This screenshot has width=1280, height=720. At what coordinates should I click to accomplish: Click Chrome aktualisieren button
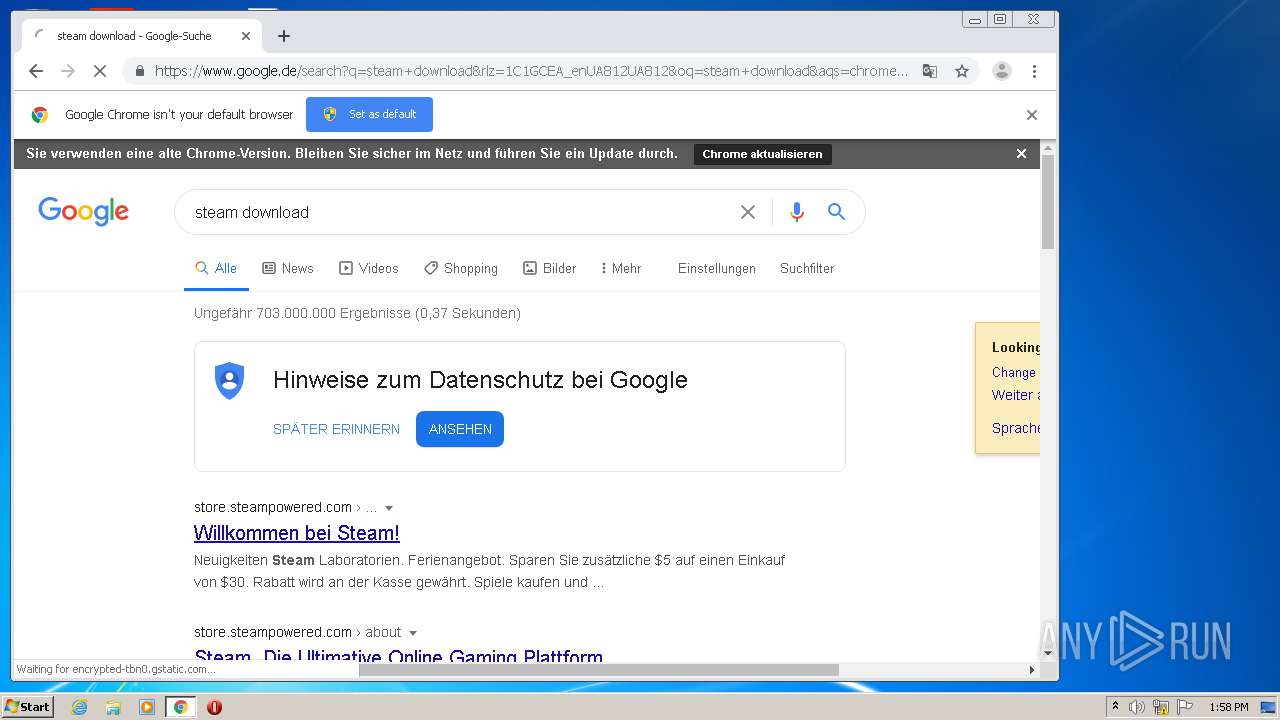(762, 154)
